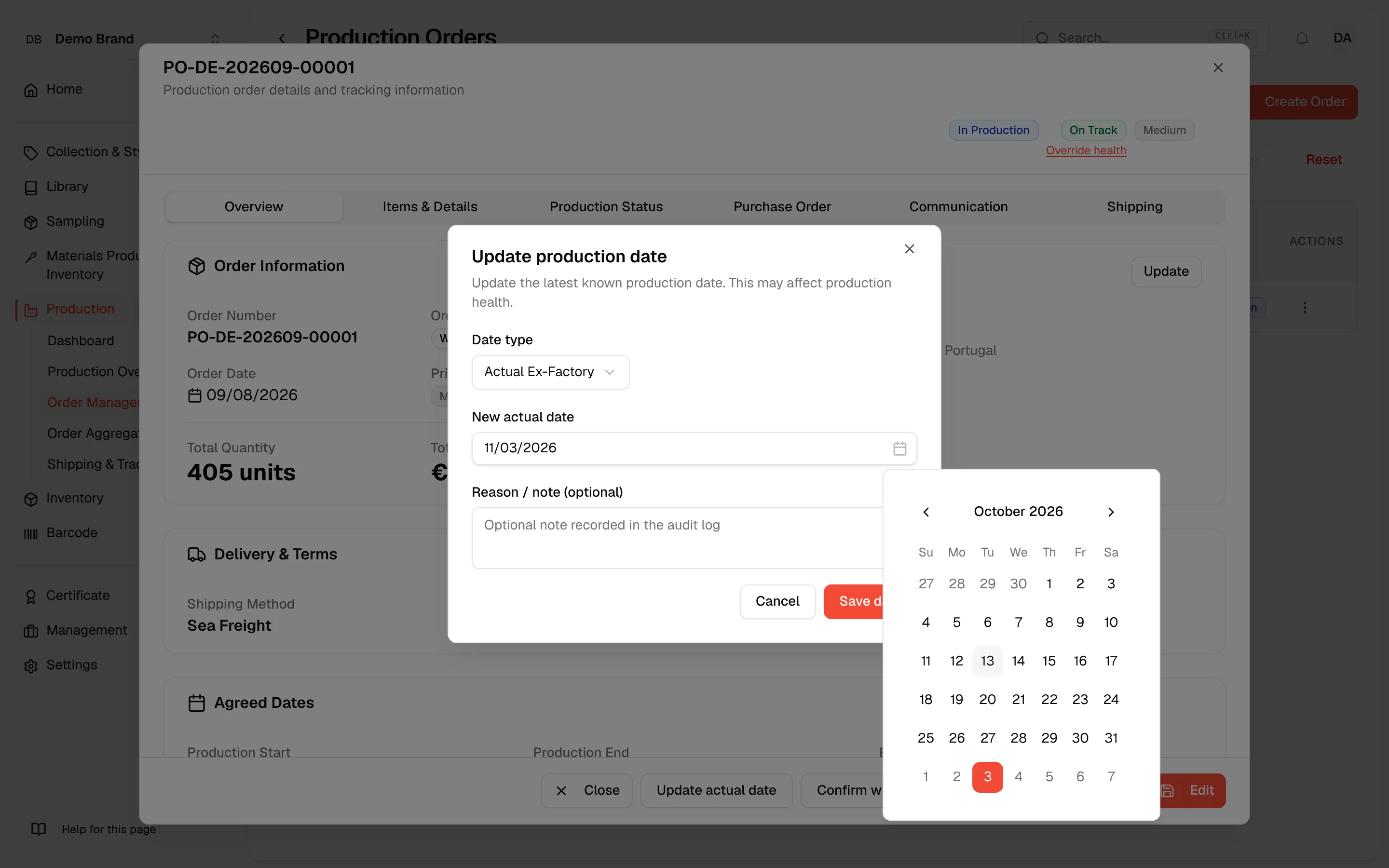Select October 13 in the calendar

[x=987, y=661]
